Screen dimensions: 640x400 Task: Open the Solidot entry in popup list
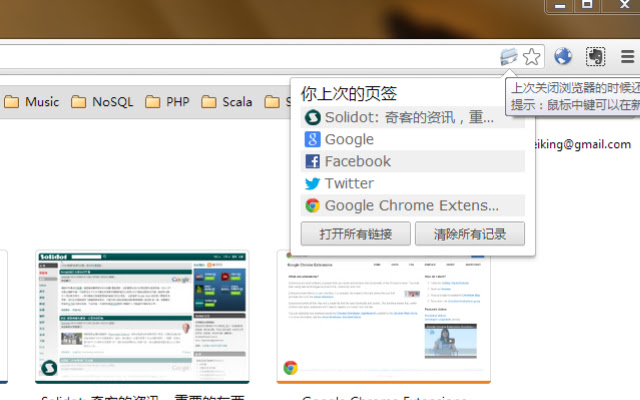[413, 118]
